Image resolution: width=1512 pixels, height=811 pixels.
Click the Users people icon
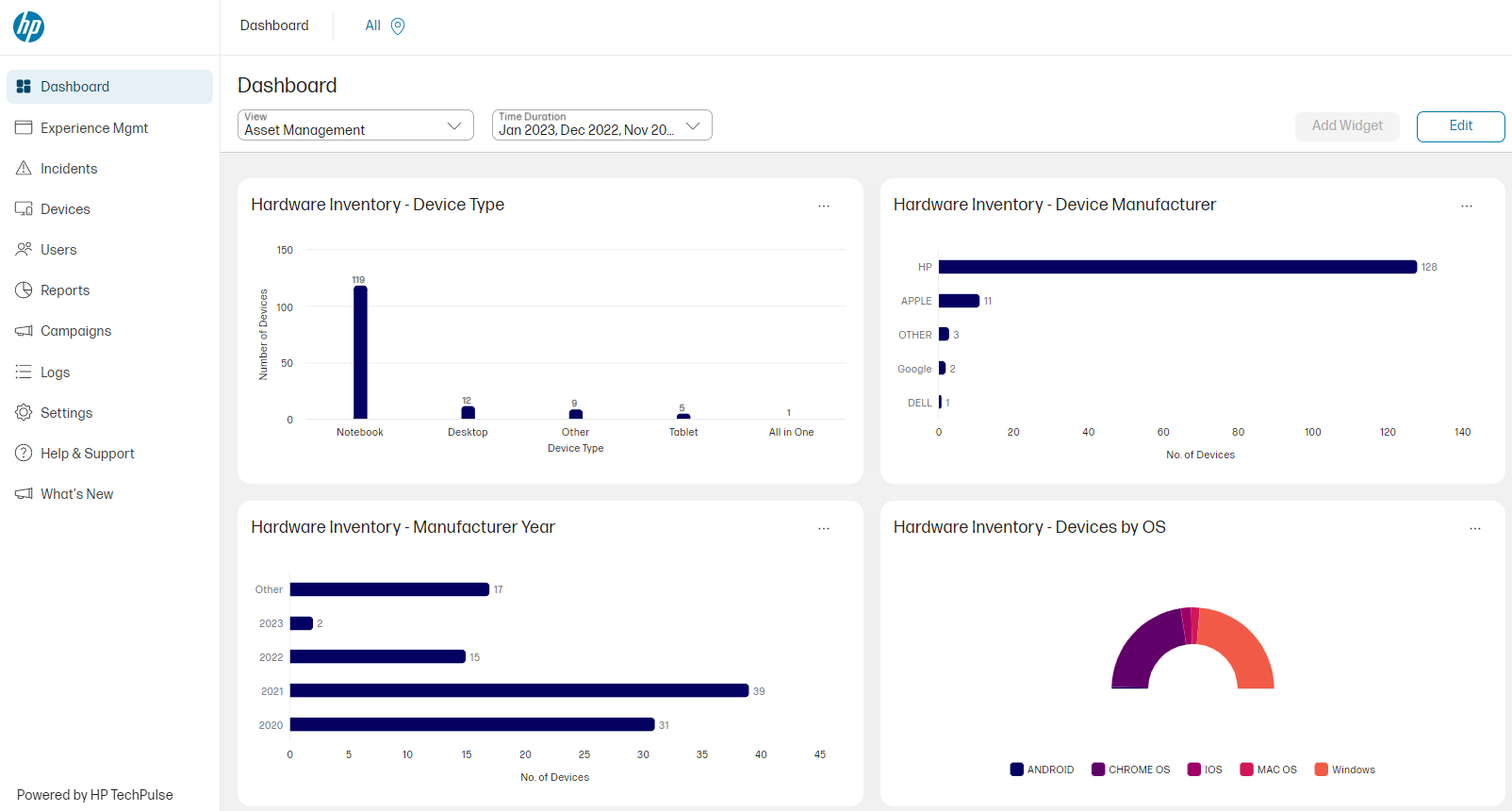(24, 249)
